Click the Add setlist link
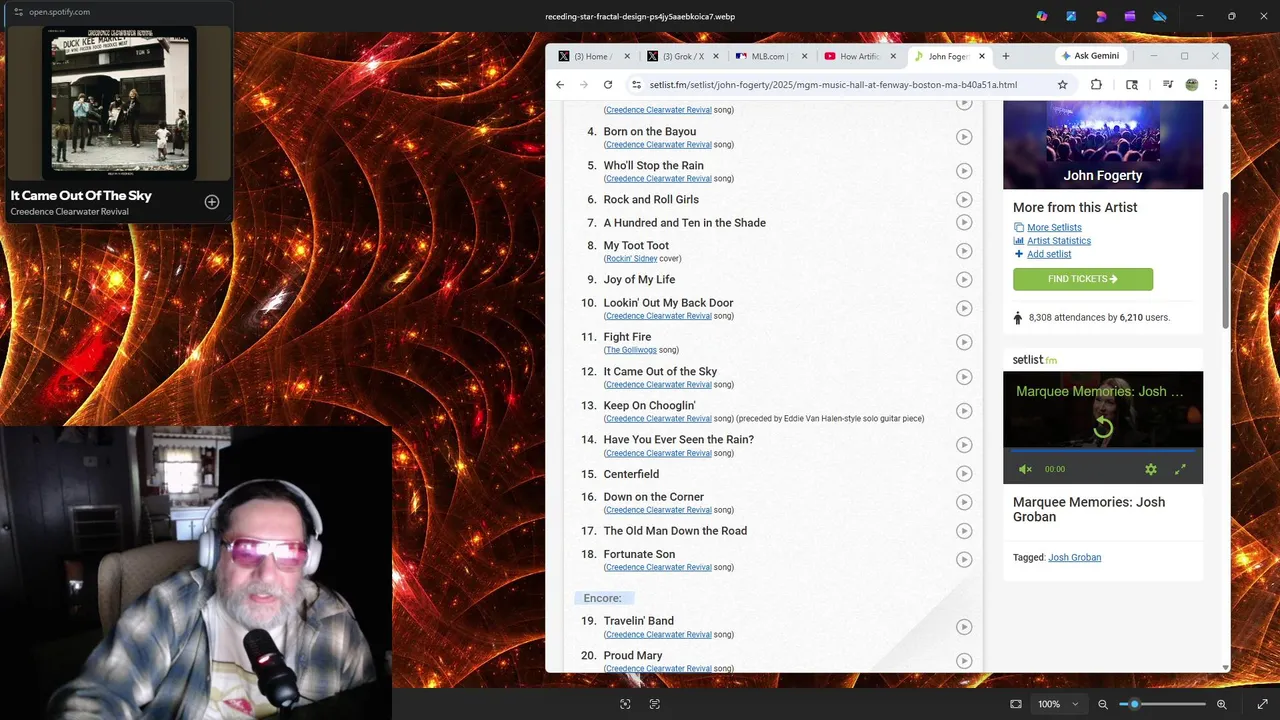 (x=1049, y=254)
